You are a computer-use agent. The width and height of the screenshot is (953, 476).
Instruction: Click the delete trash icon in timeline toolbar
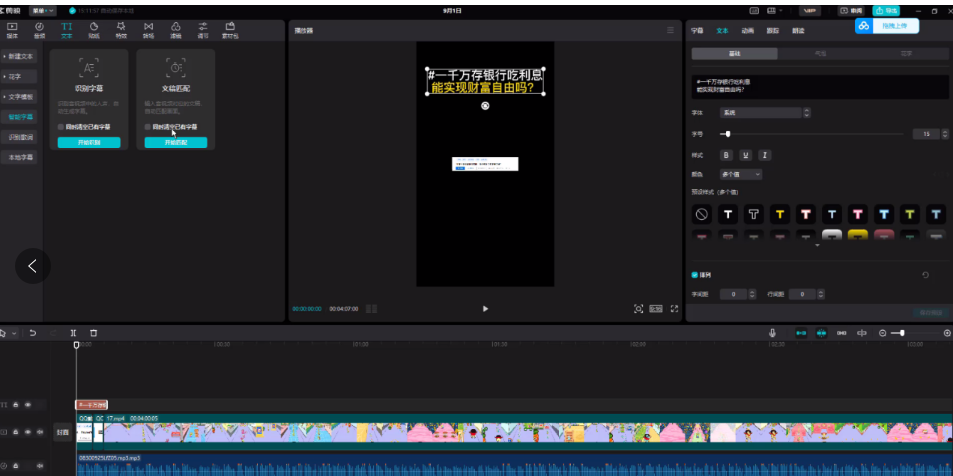pyautogui.click(x=94, y=332)
